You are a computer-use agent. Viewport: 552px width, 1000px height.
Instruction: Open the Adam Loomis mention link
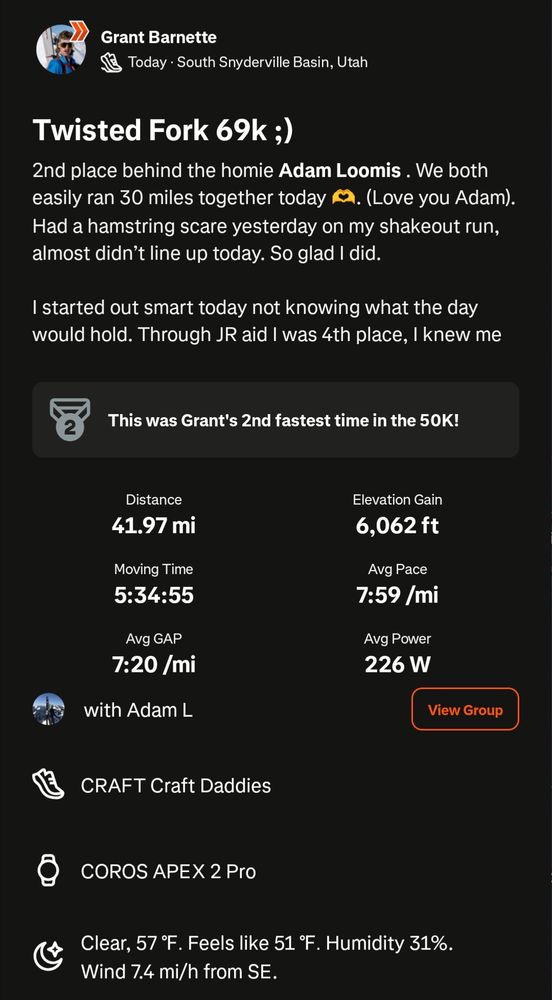(x=340, y=171)
